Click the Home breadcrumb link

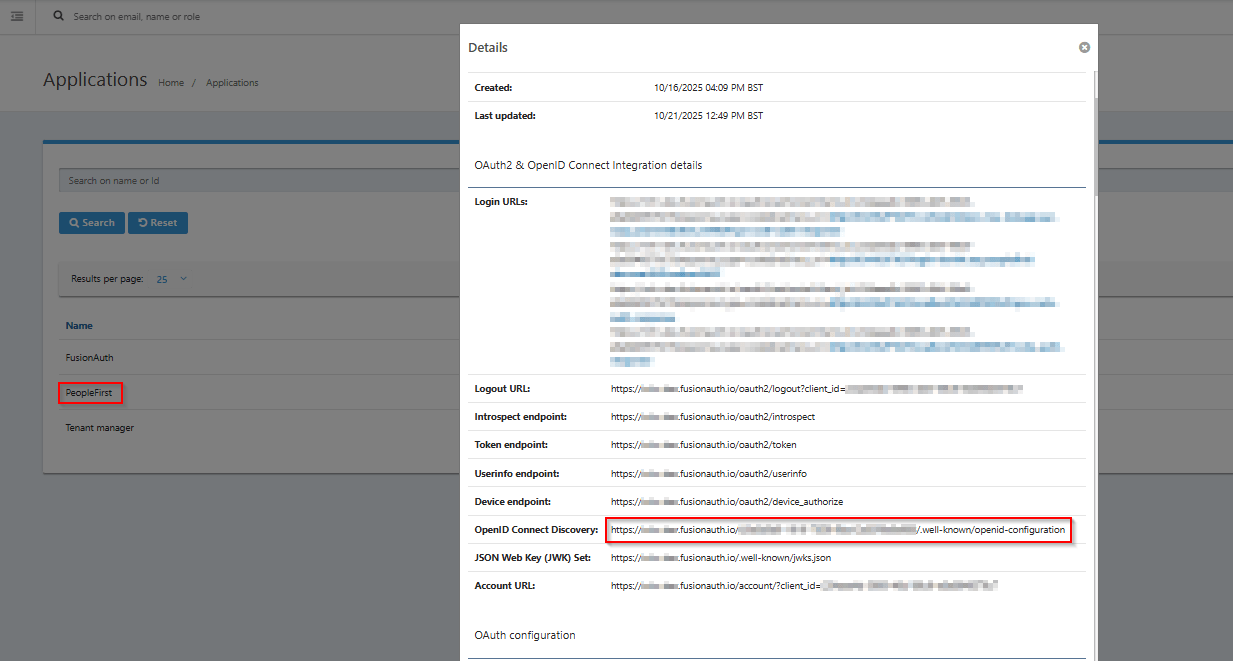pyautogui.click(x=170, y=82)
